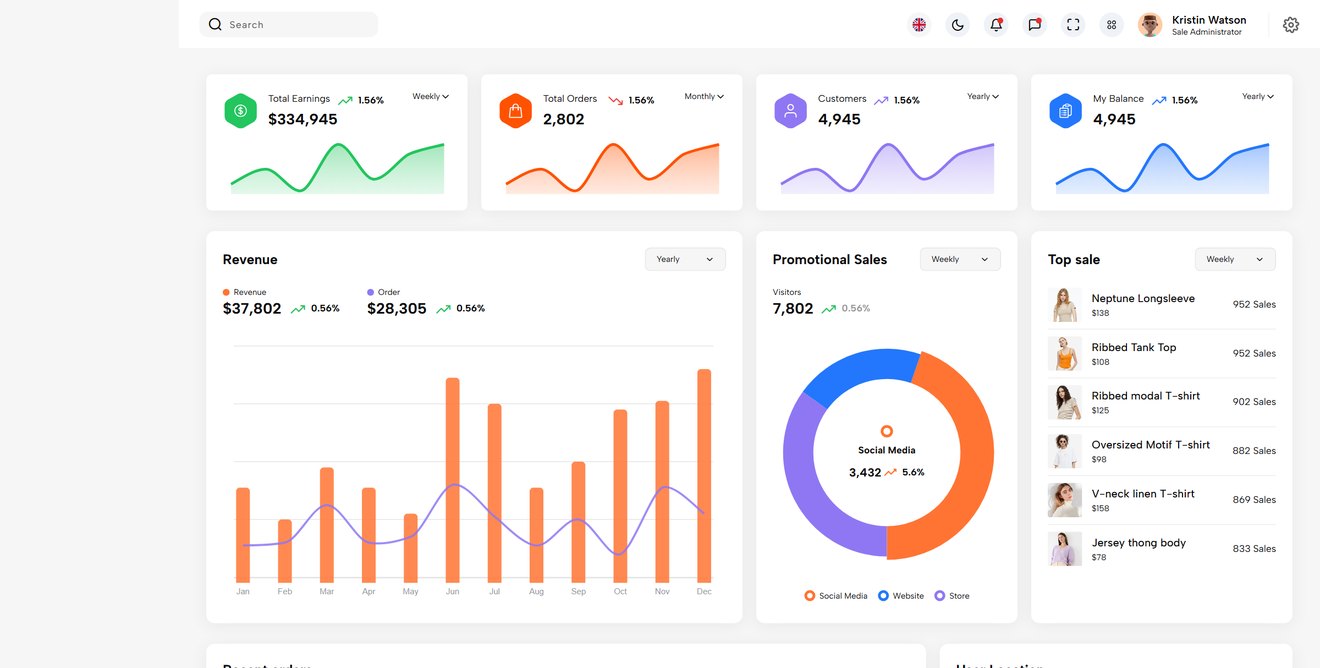Toggle Website legend item

[x=901, y=596]
